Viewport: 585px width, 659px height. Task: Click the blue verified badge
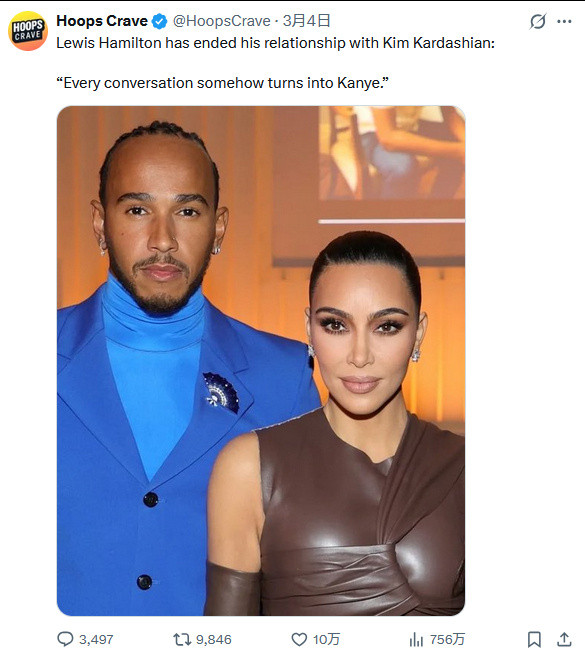click(159, 21)
